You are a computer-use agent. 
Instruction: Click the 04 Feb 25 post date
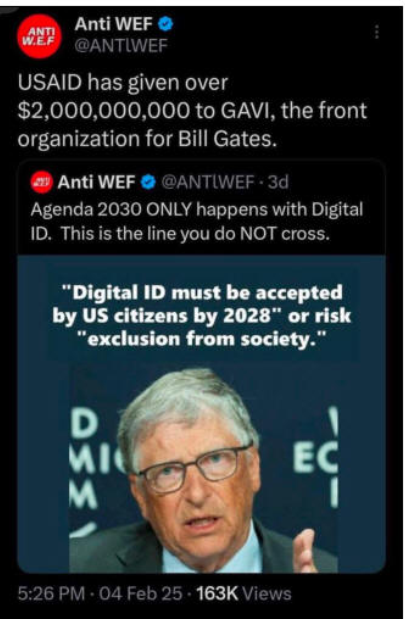point(141,593)
